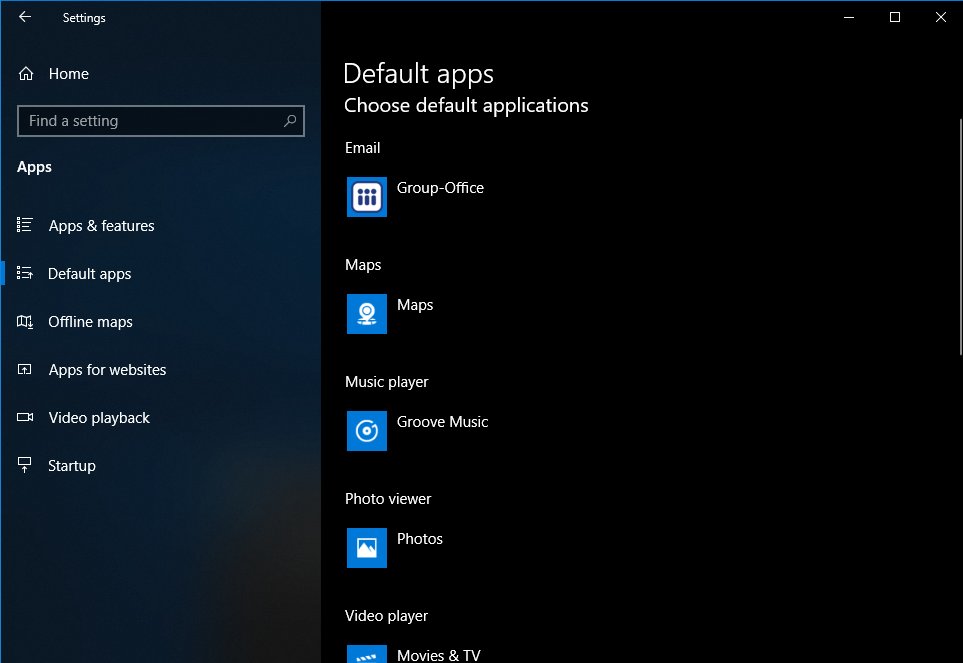Click the Group-Office email app icon
Screen dimensions: 963x663
[x=367, y=197]
